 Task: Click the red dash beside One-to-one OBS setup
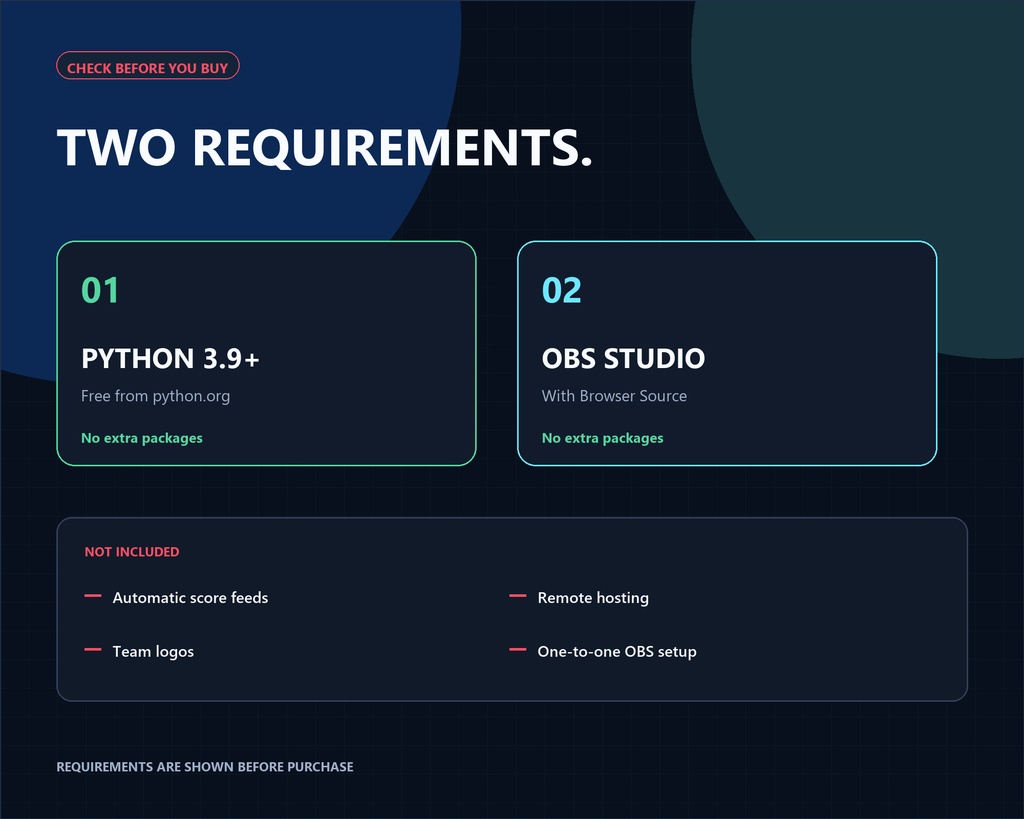pyautogui.click(x=518, y=649)
